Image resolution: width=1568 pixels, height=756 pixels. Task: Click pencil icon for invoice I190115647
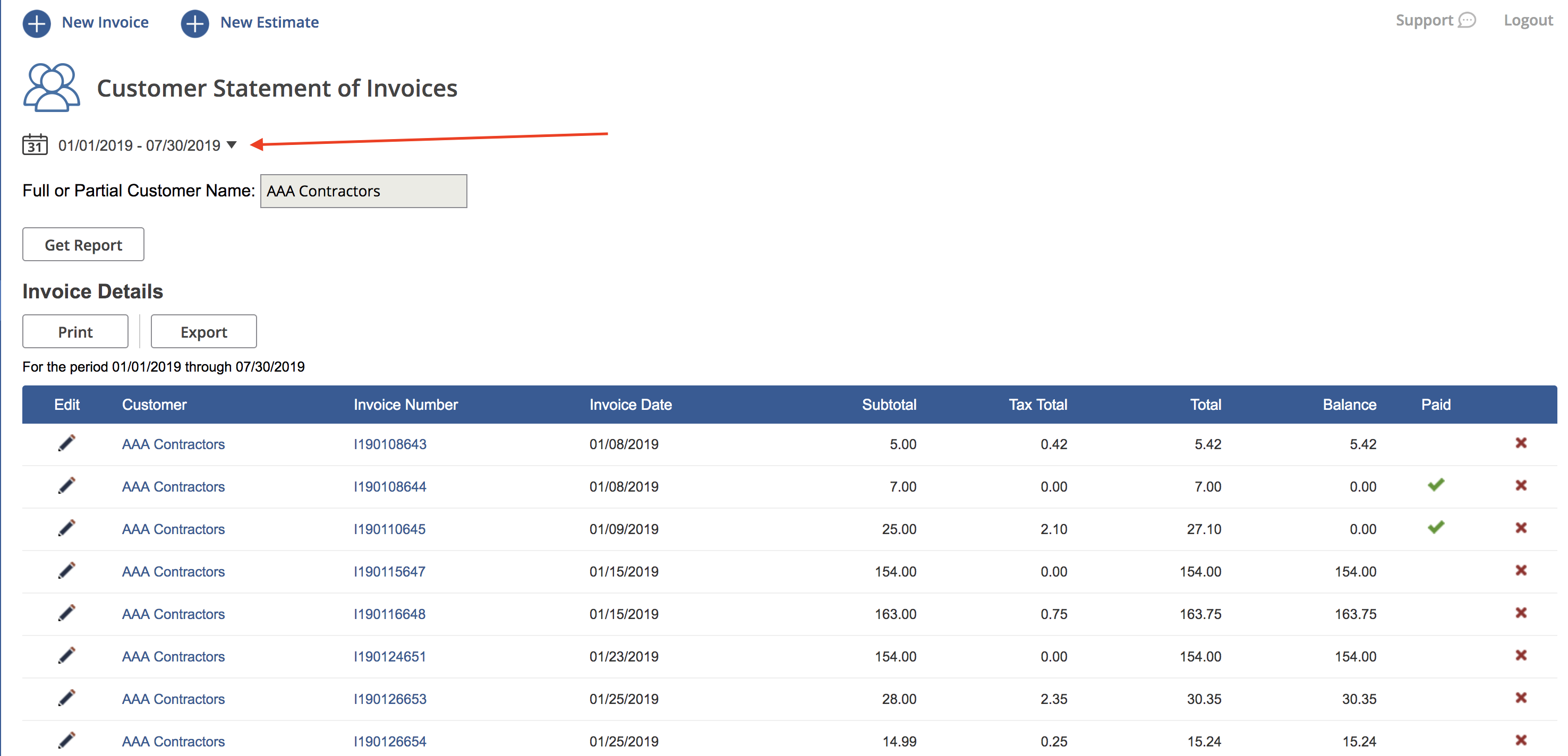tap(67, 571)
